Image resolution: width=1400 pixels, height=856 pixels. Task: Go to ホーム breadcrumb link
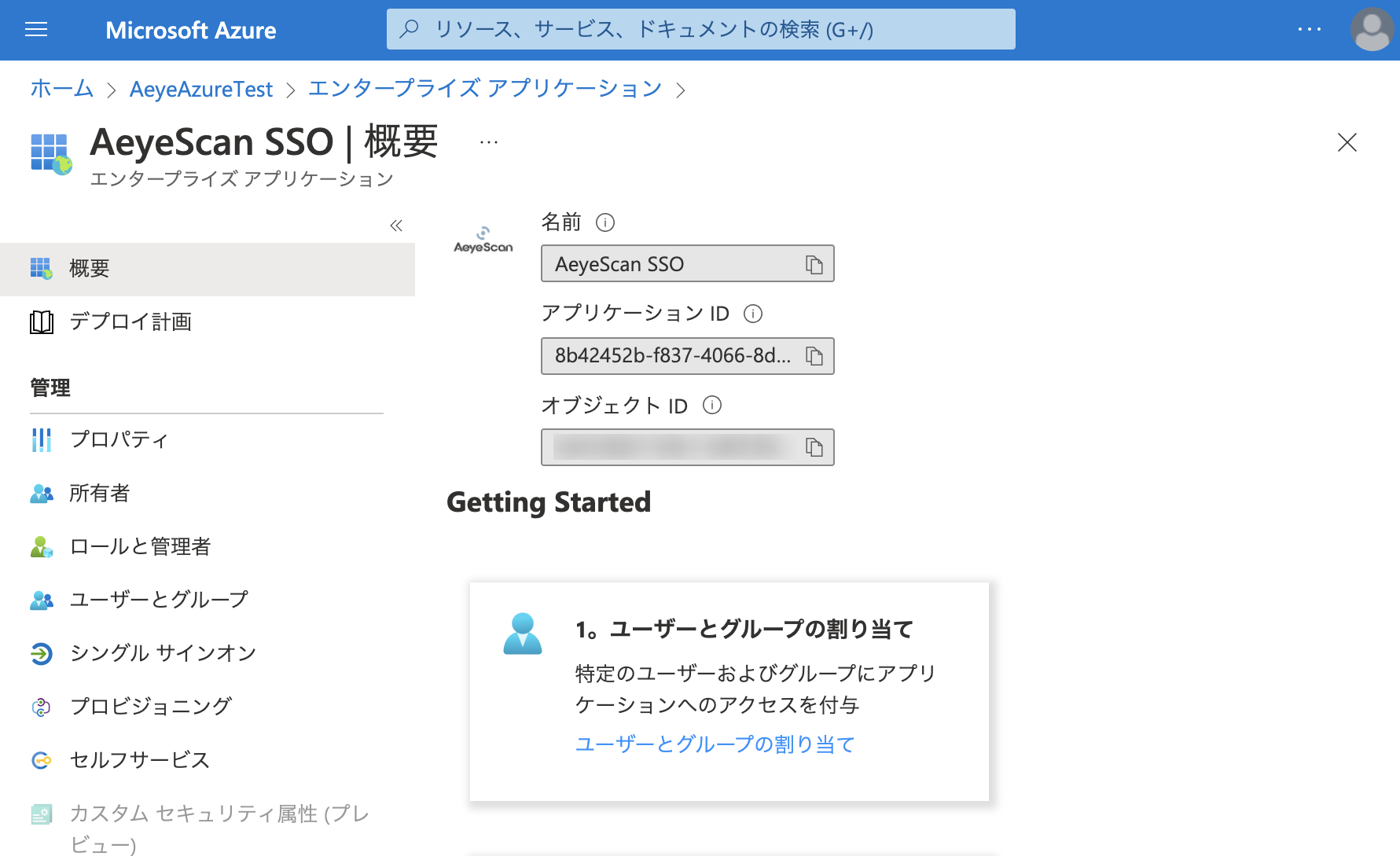61,89
